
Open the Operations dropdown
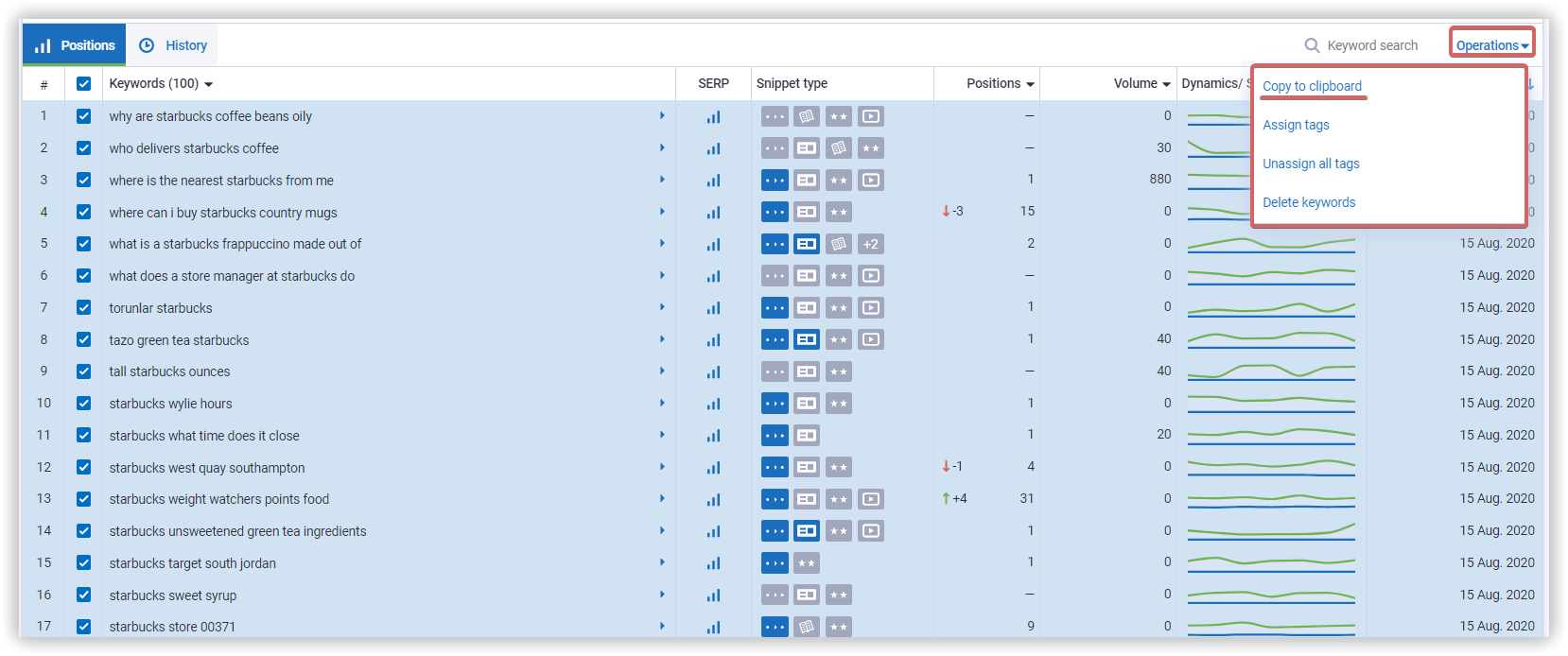pyautogui.click(x=1492, y=45)
